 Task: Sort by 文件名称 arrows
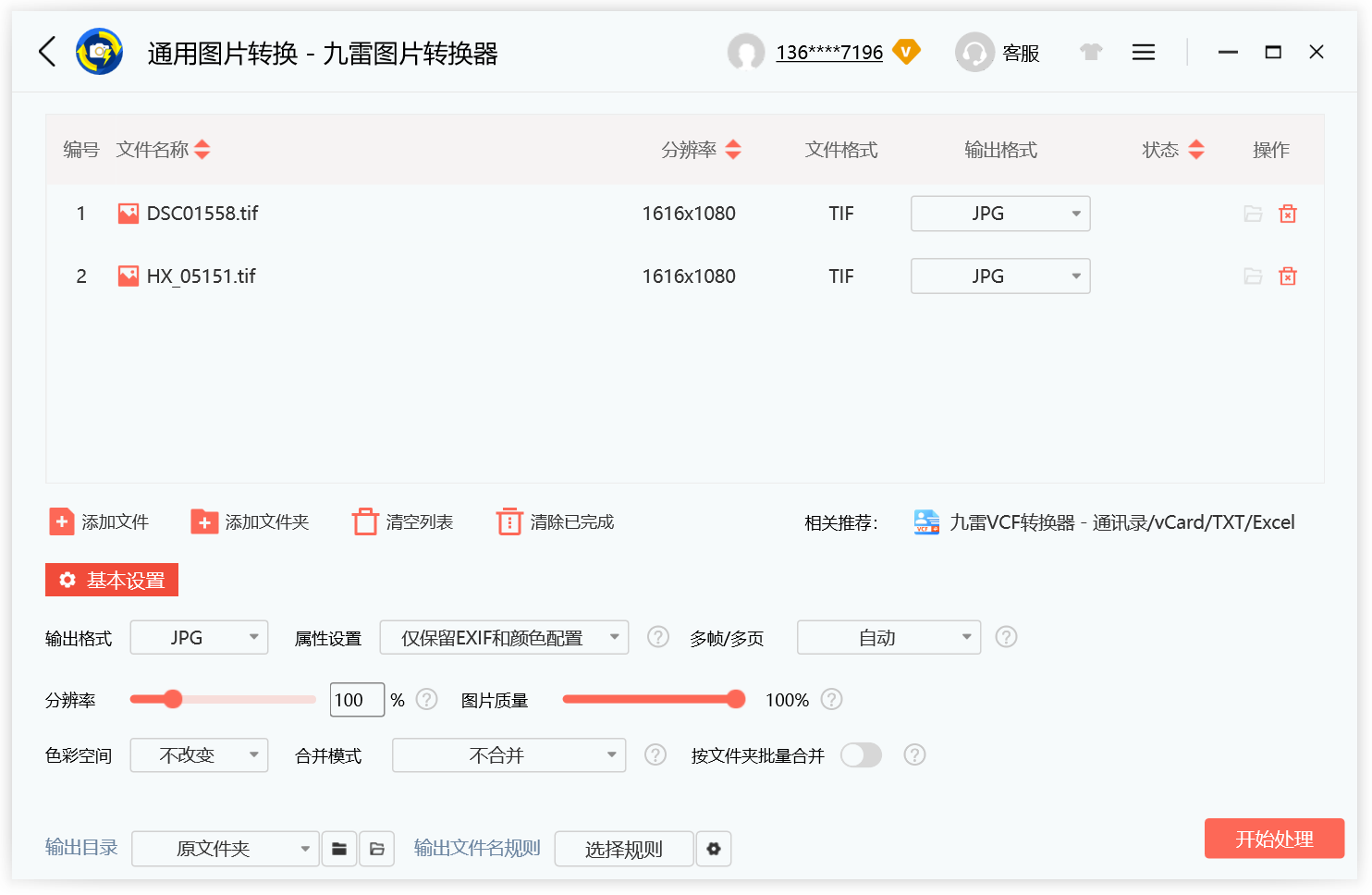pos(202,149)
